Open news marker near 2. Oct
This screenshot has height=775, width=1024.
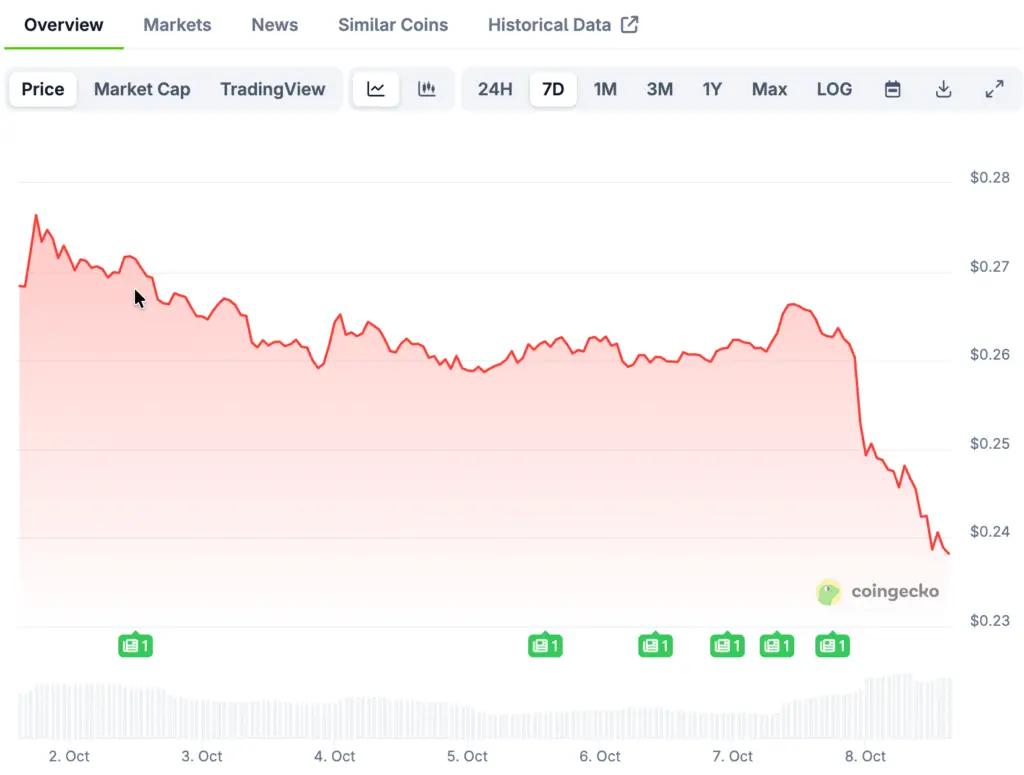pyautogui.click(x=135, y=646)
